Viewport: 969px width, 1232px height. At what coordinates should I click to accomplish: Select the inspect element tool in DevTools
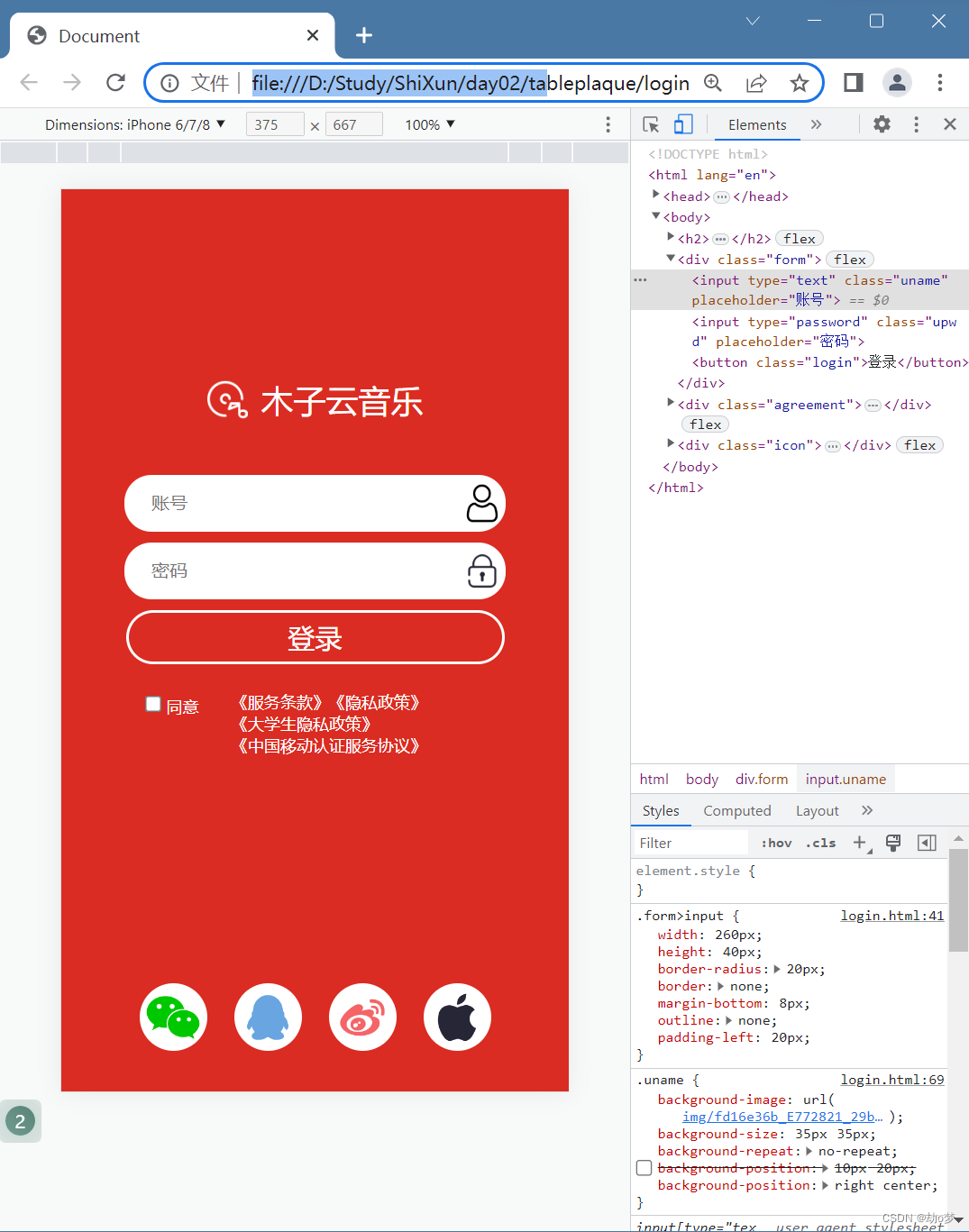pos(651,124)
